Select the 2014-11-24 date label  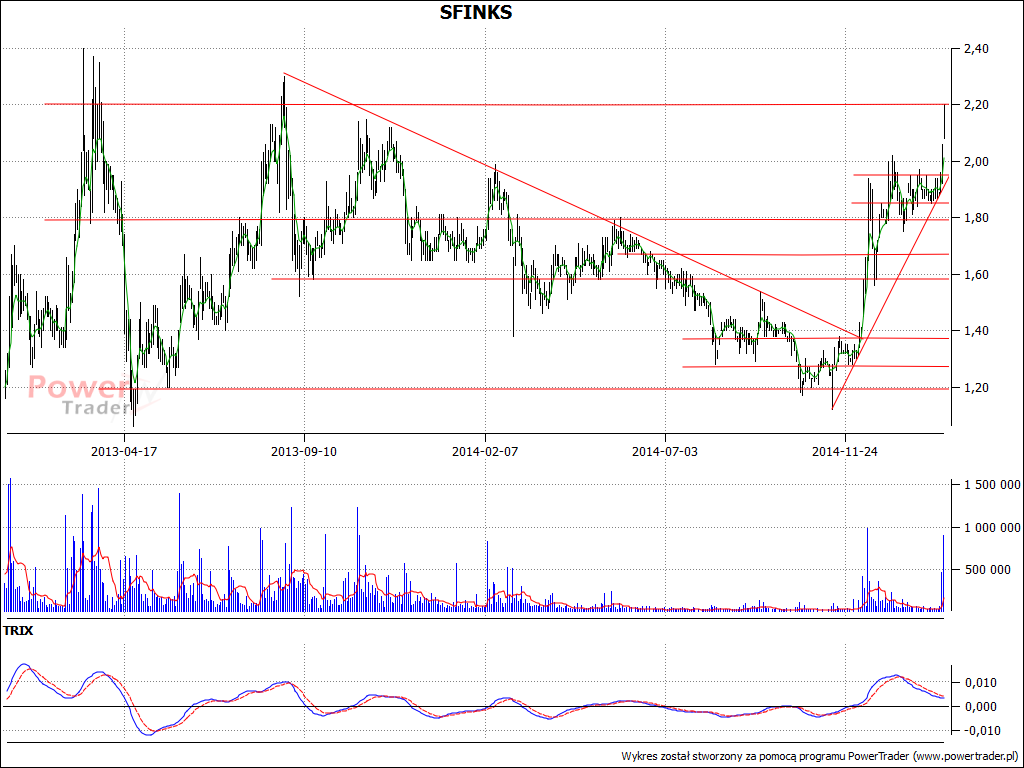click(x=845, y=451)
